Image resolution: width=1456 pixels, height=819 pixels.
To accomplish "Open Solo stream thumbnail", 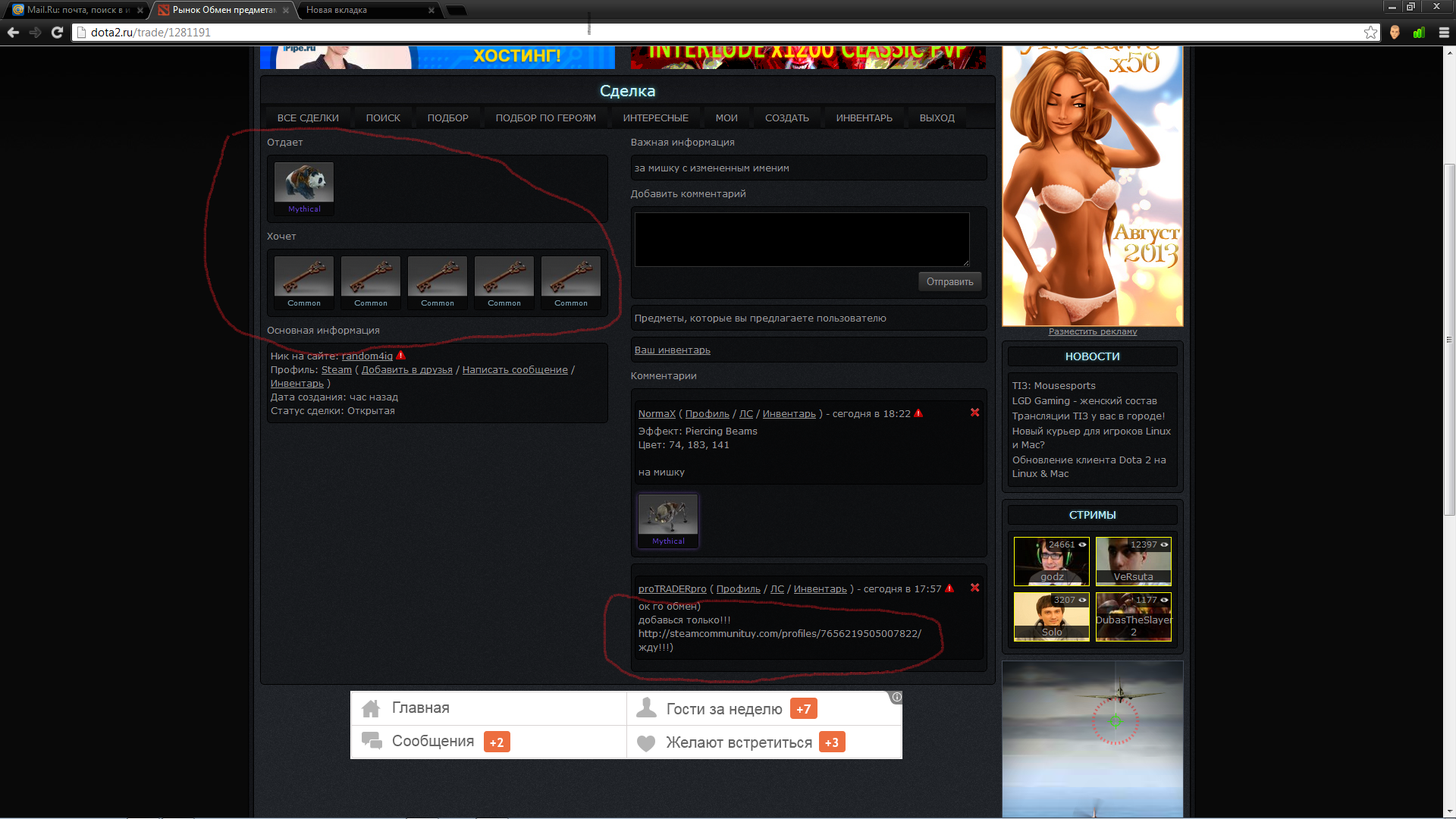I will (x=1051, y=617).
